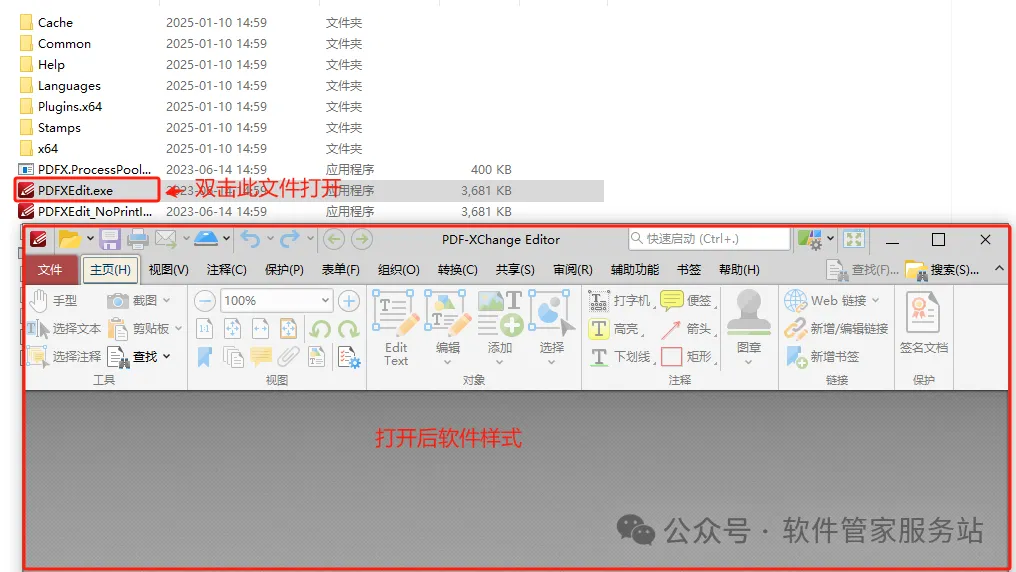Go to next view with right arrow
The height and width of the screenshot is (572, 1016).
(x=362, y=239)
